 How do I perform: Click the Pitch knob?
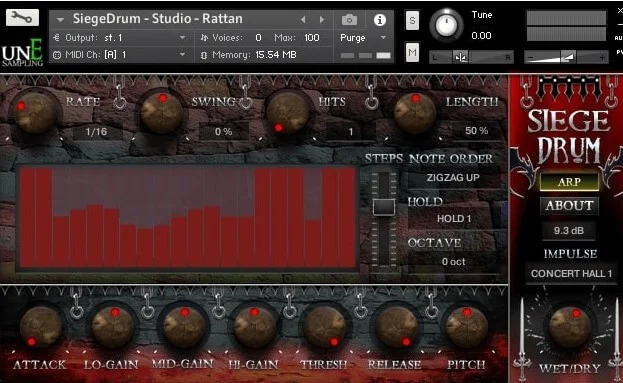click(466, 327)
